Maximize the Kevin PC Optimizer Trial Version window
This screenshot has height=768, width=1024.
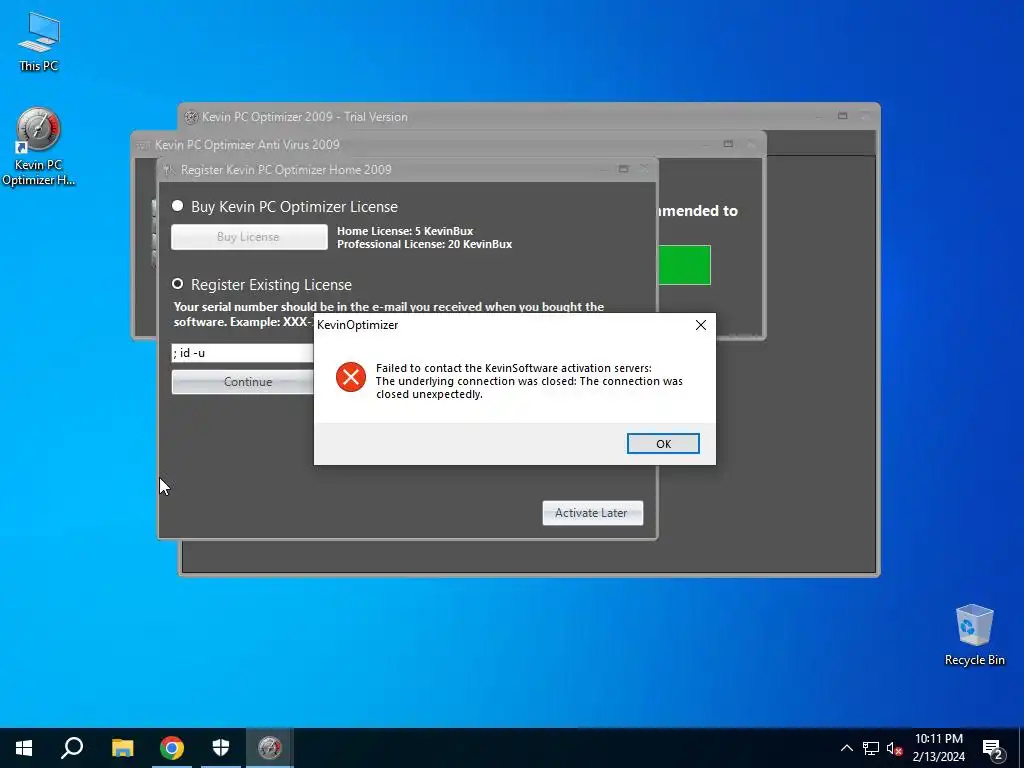(842, 116)
